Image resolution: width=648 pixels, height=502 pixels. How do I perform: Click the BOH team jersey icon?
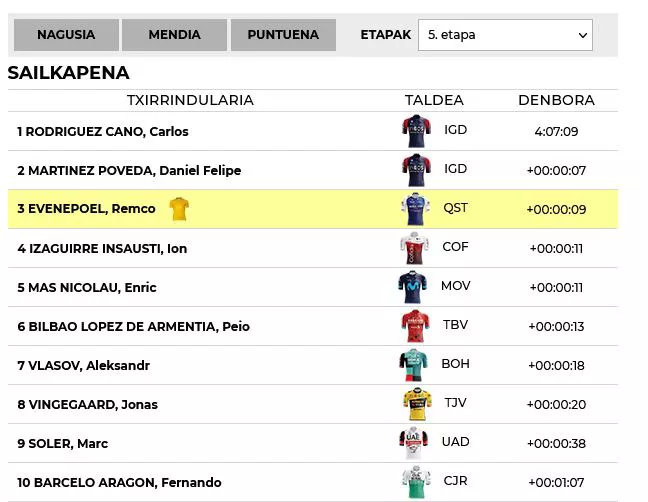tap(415, 365)
